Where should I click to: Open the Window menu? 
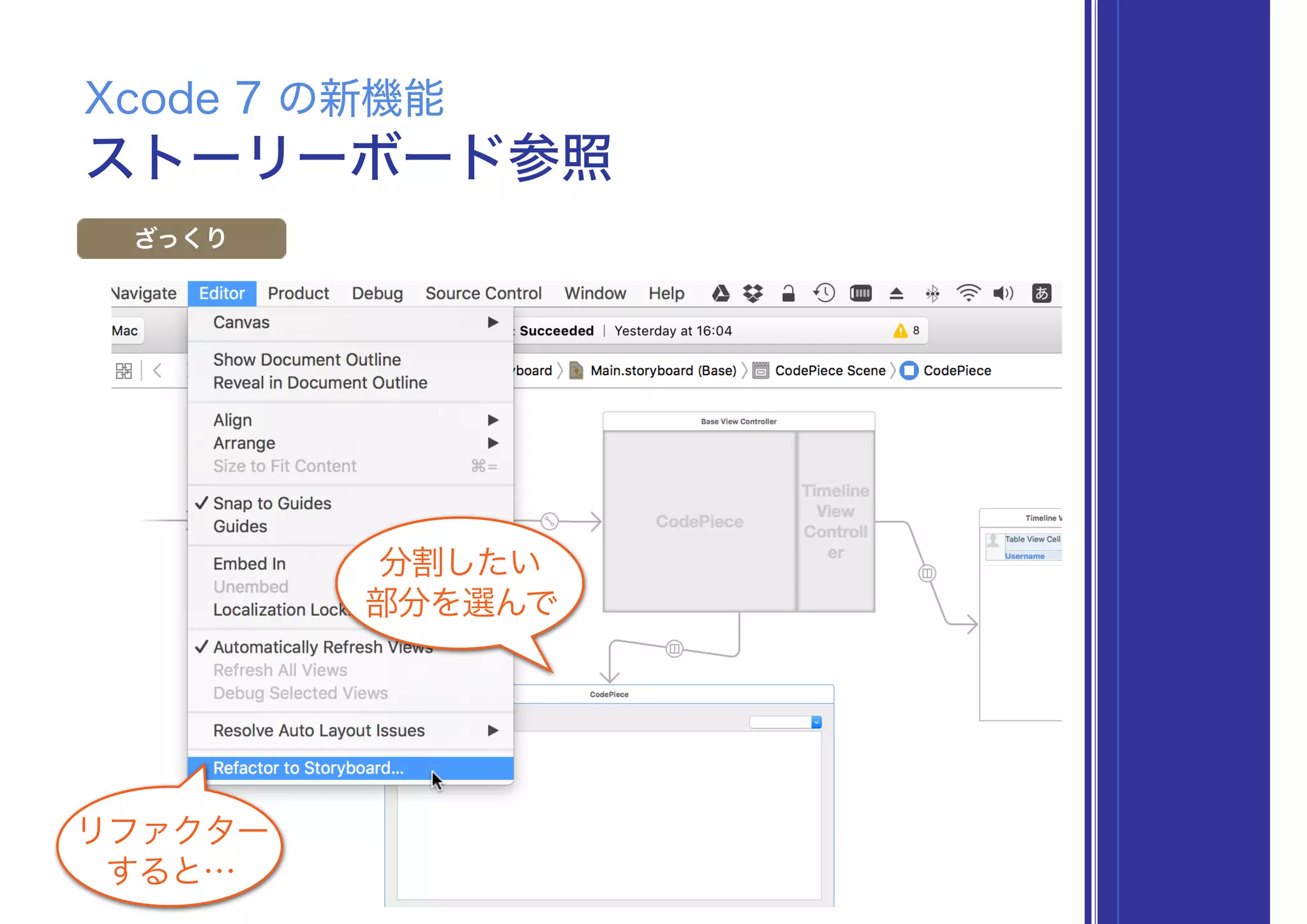coord(595,294)
